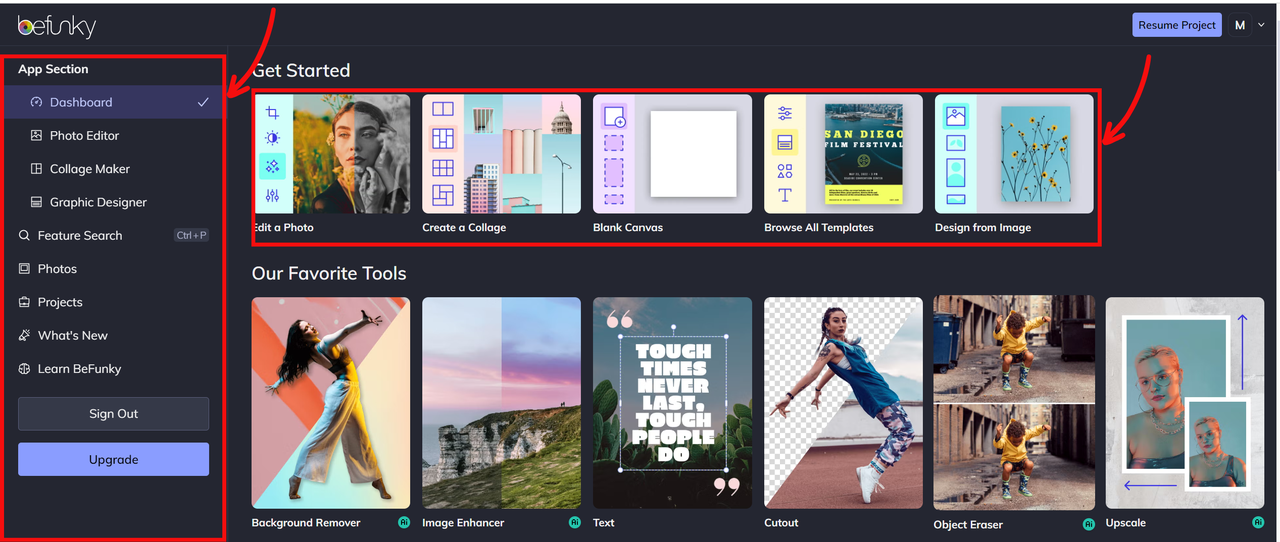Click the top layout icon on Create a Collage card
This screenshot has width=1280, height=542.
pyautogui.click(x=443, y=110)
